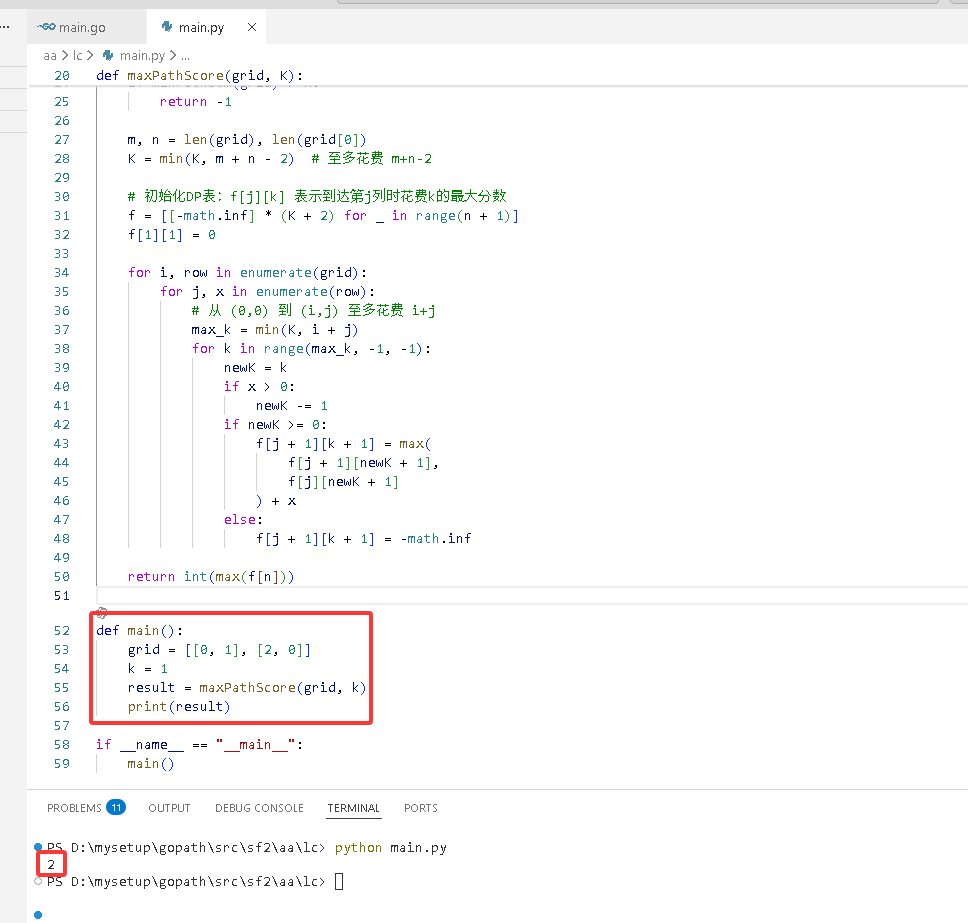Expand the breadcrumb symbol ellipsis

[185, 57]
